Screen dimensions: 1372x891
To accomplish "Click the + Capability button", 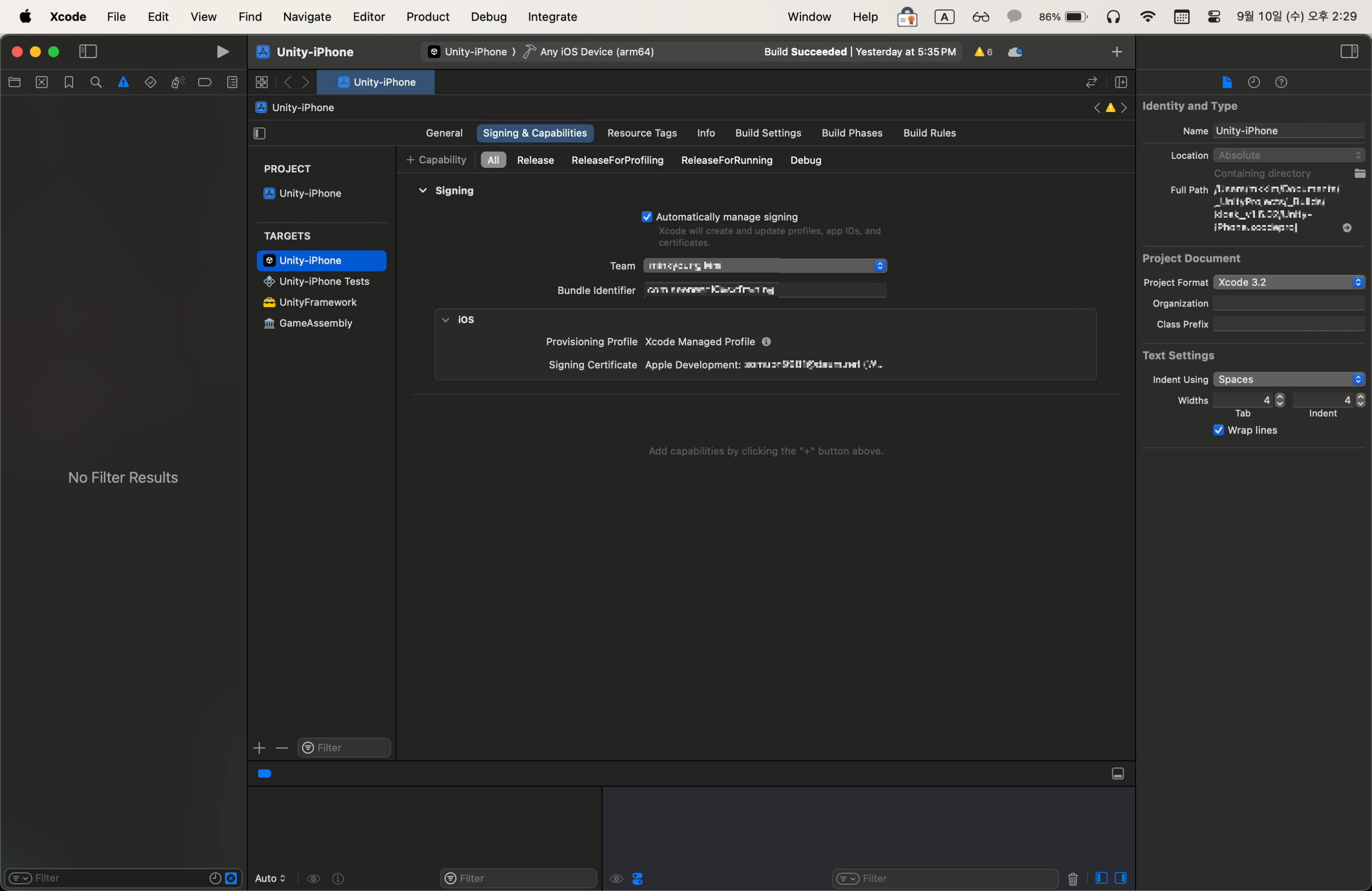I will [x=436, y=160].
